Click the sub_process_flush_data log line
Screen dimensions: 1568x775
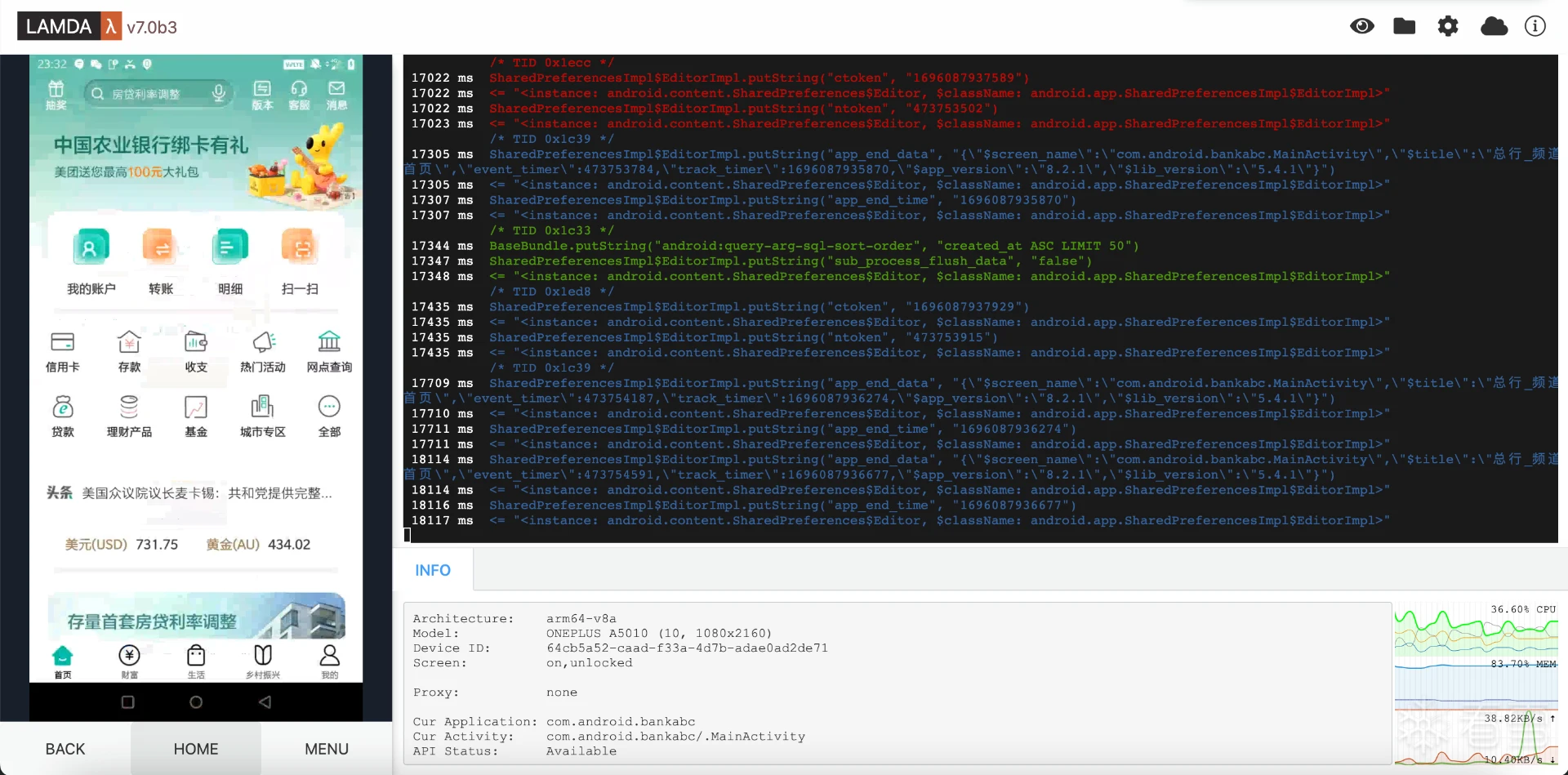pyautogui.click(x=790, y=261)
